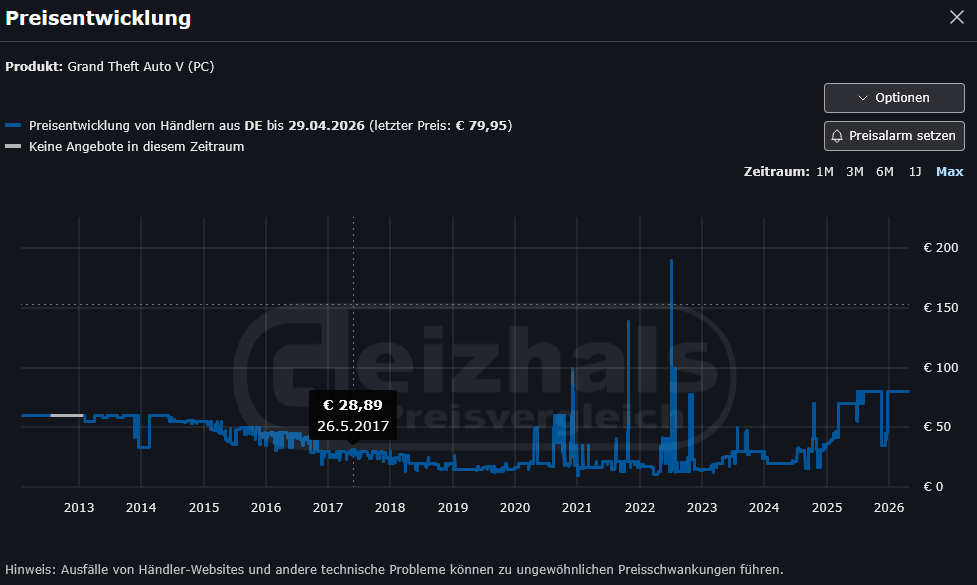Image resolution: width=977 pixels, height=585 pixels.
Task: Select the 6M time range
Action: (x=884, y=171)
